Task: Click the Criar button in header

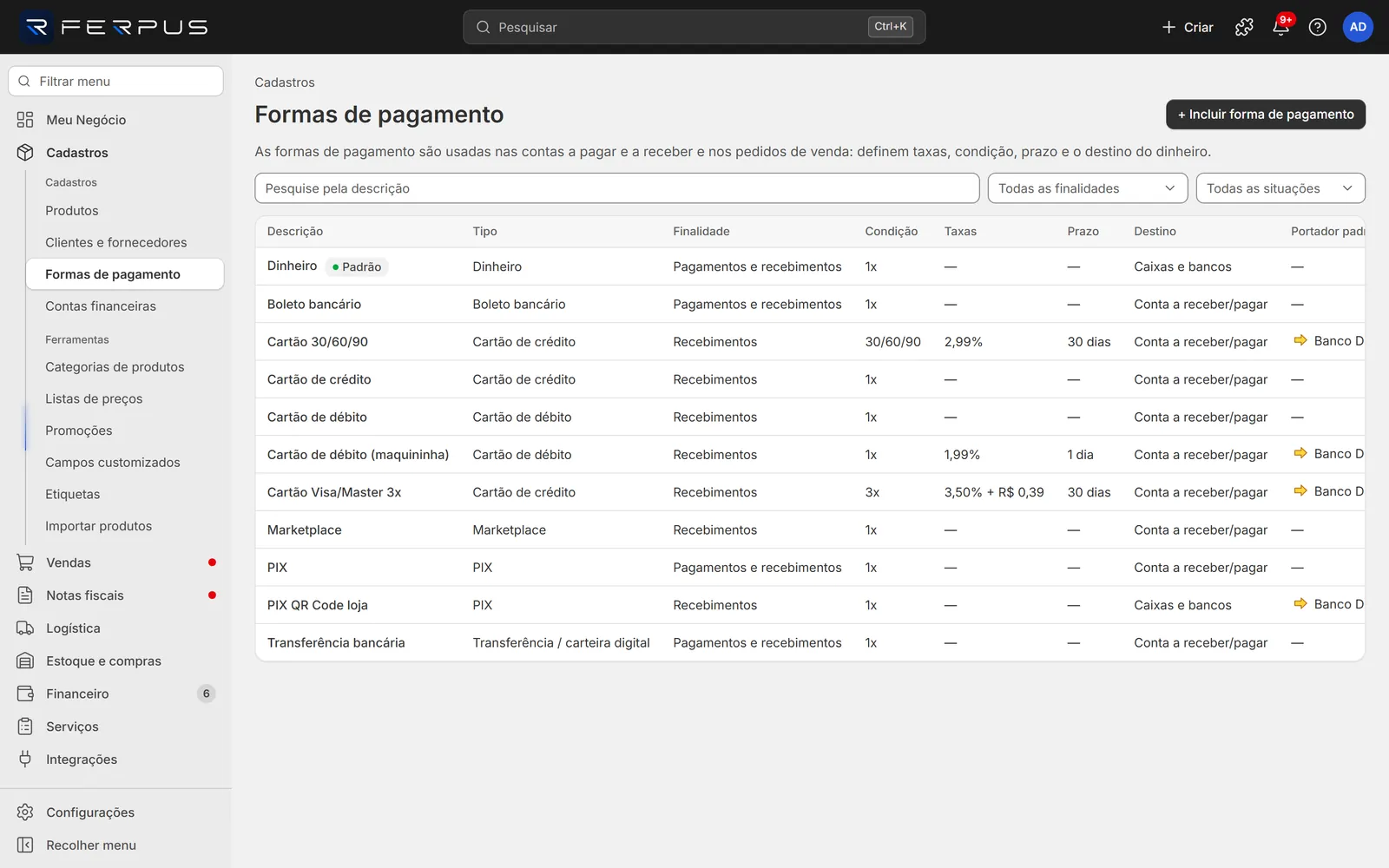Action: (1188, 27)
